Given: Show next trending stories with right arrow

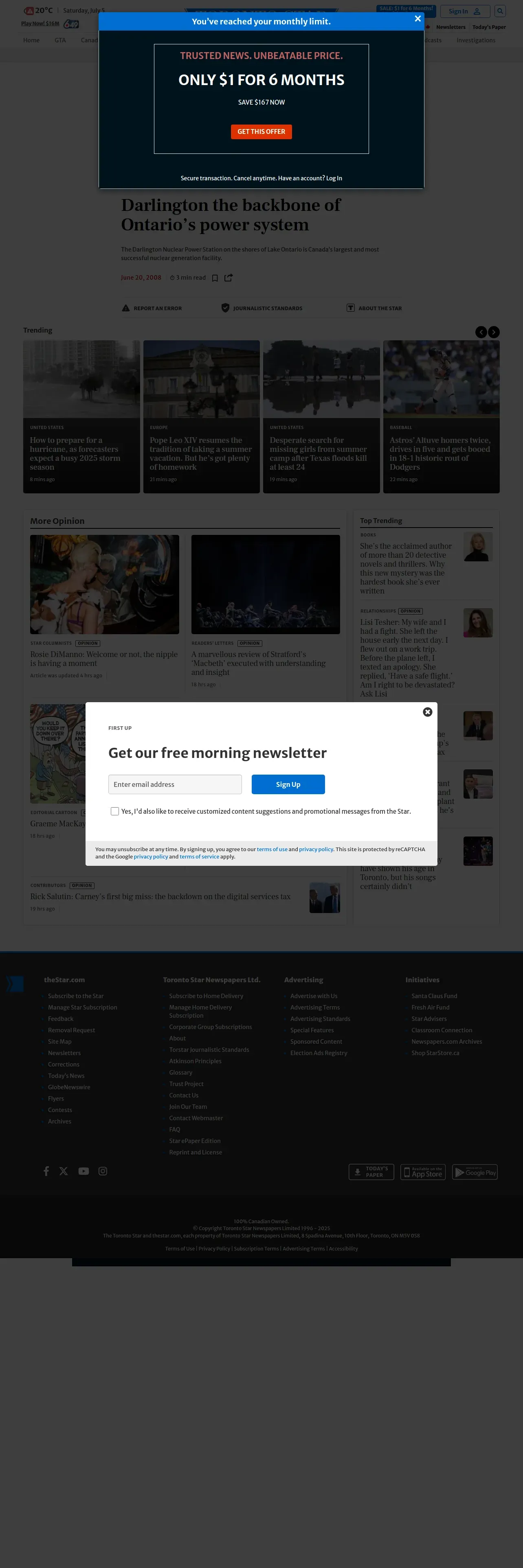Looking at the screenshot, I should pyautogui.click(x=494, y=332).
